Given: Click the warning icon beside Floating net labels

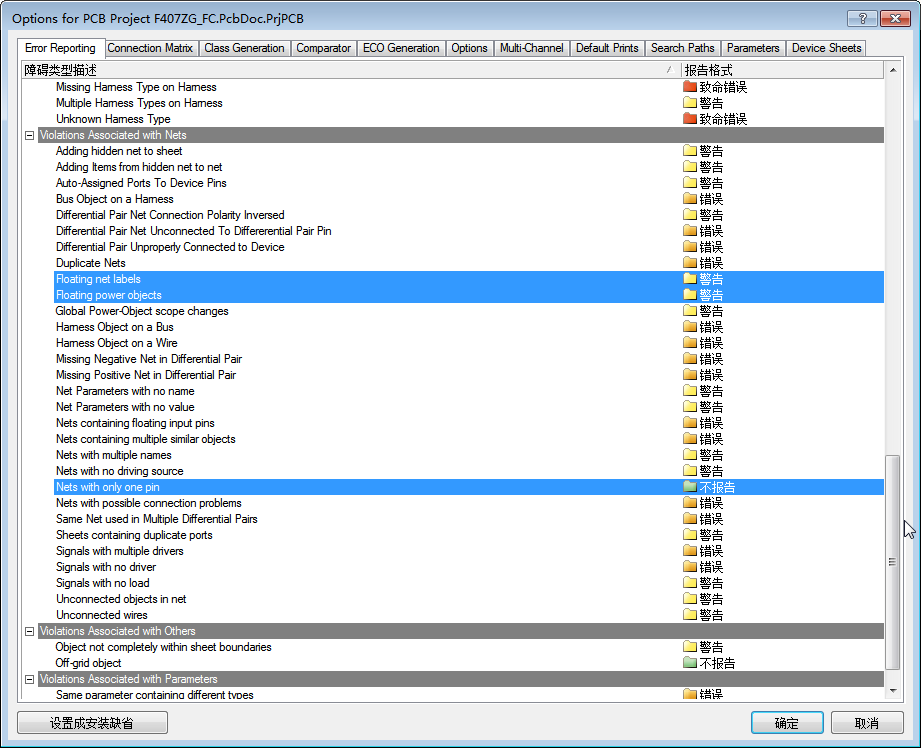Looking at the screenshot, I should (691, 279).
